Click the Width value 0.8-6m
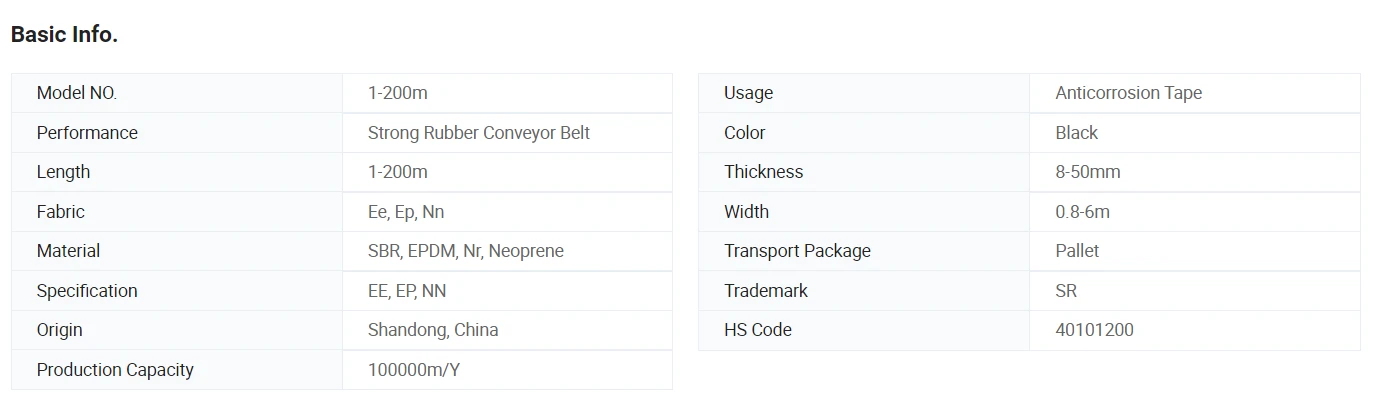 [x=1083, y=212]
